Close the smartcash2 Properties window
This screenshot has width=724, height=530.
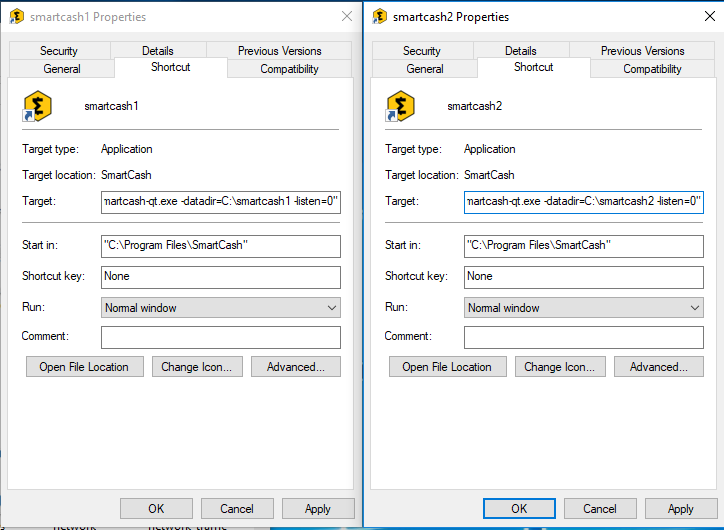click(x=710, y=17)
